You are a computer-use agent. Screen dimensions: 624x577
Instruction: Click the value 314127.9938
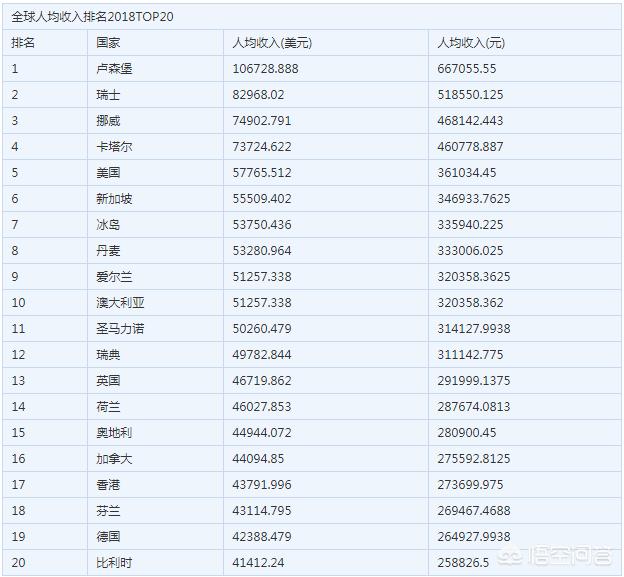click(474, 329)
